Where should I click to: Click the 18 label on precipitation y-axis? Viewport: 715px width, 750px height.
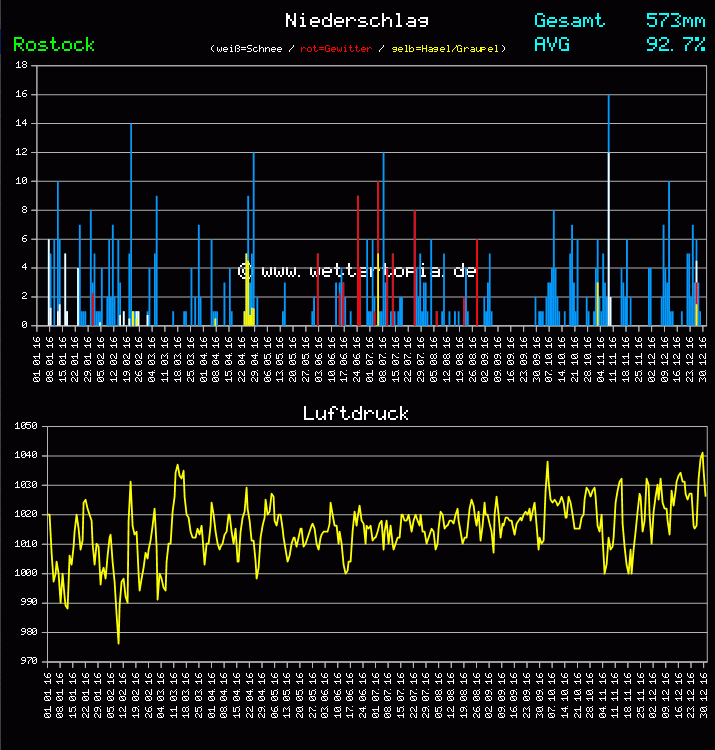point(22,66)
